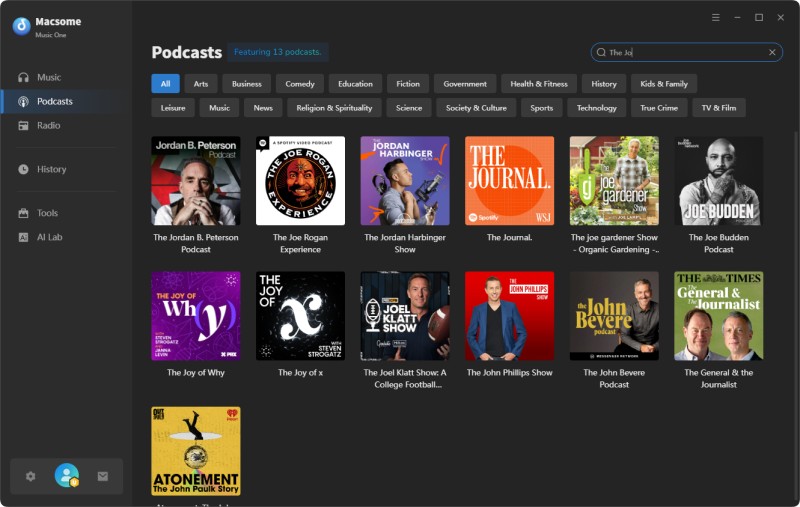The height and width of the screenshot is (507, 800).
Task: Filter podcasts by Arts
Action: (201, 84)
